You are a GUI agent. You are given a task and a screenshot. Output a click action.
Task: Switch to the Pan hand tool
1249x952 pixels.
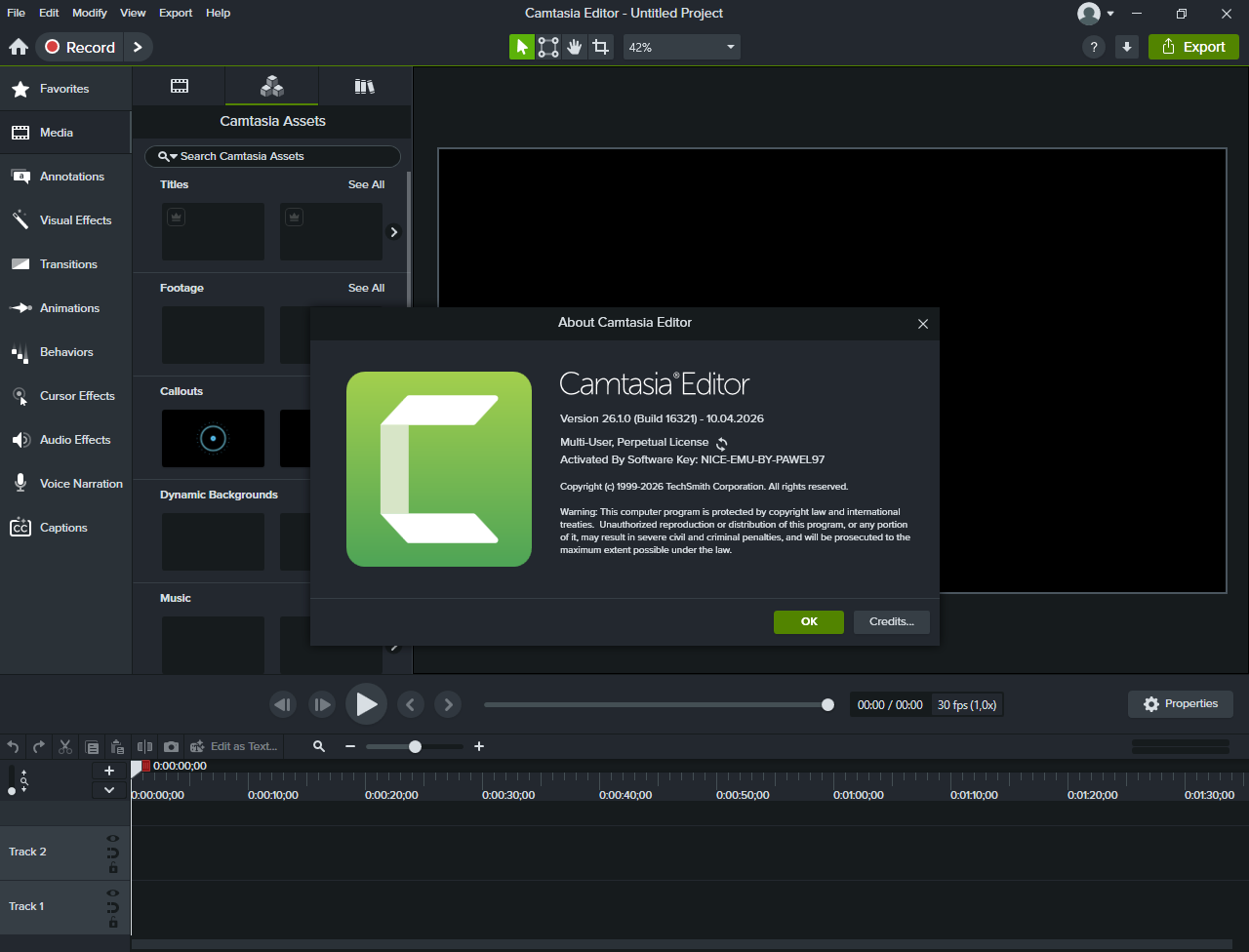[x=575, y=47]
